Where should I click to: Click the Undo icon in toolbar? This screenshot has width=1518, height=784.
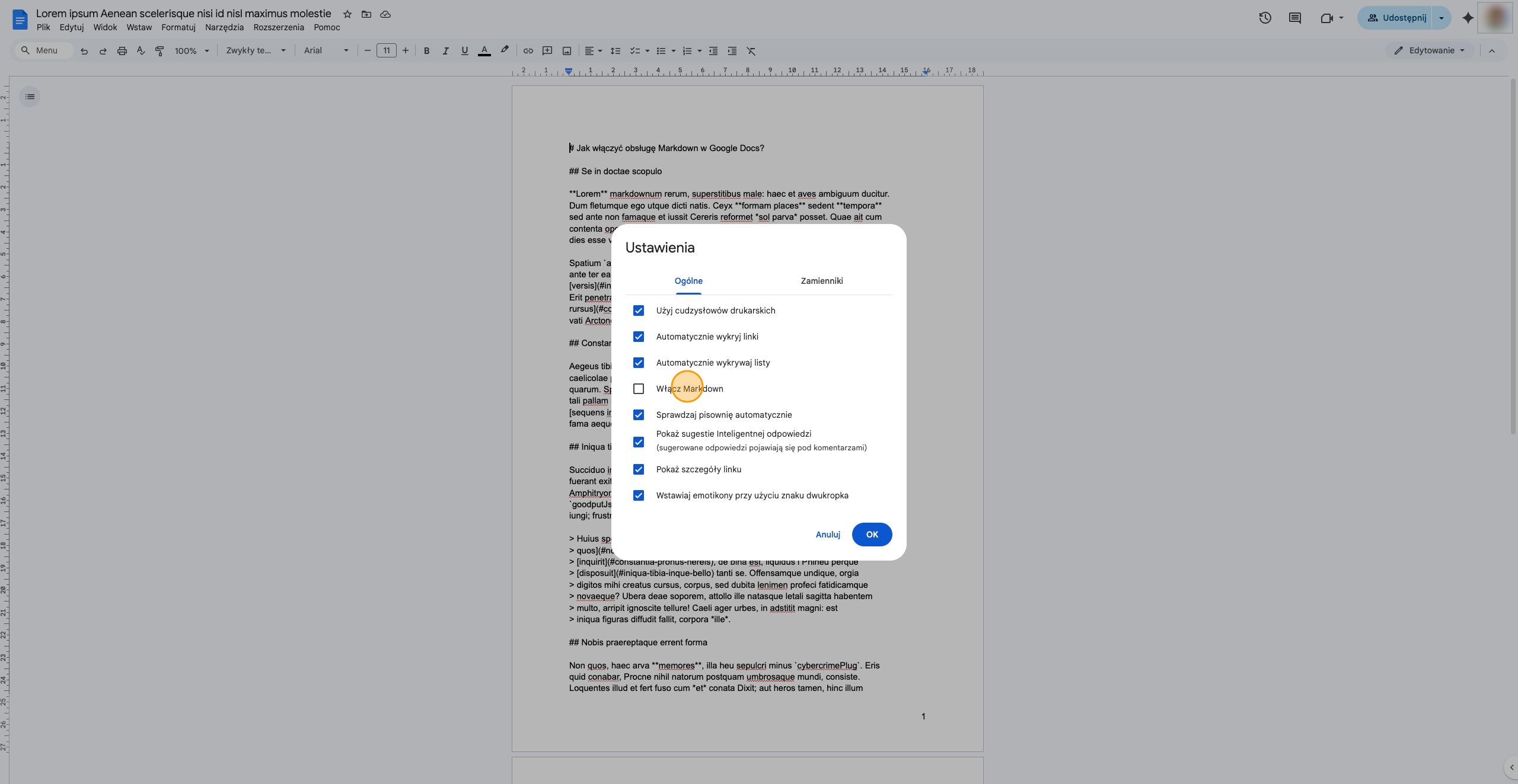coord(84,51)
